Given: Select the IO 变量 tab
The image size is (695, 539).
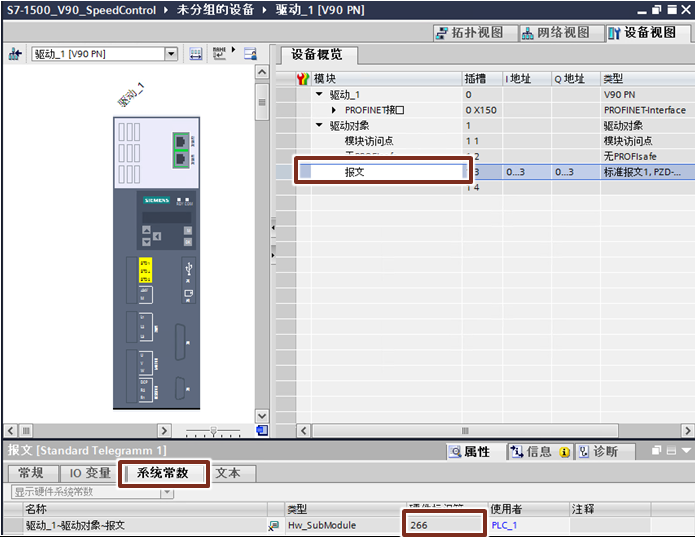Looking at the screenshot, I should coord(90,473).
